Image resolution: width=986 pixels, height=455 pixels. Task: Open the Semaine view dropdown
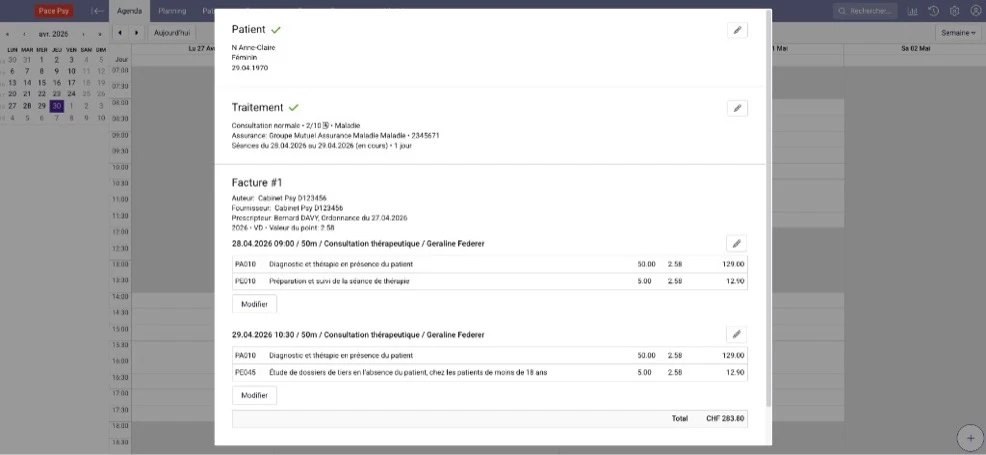[x=958, y=33]
